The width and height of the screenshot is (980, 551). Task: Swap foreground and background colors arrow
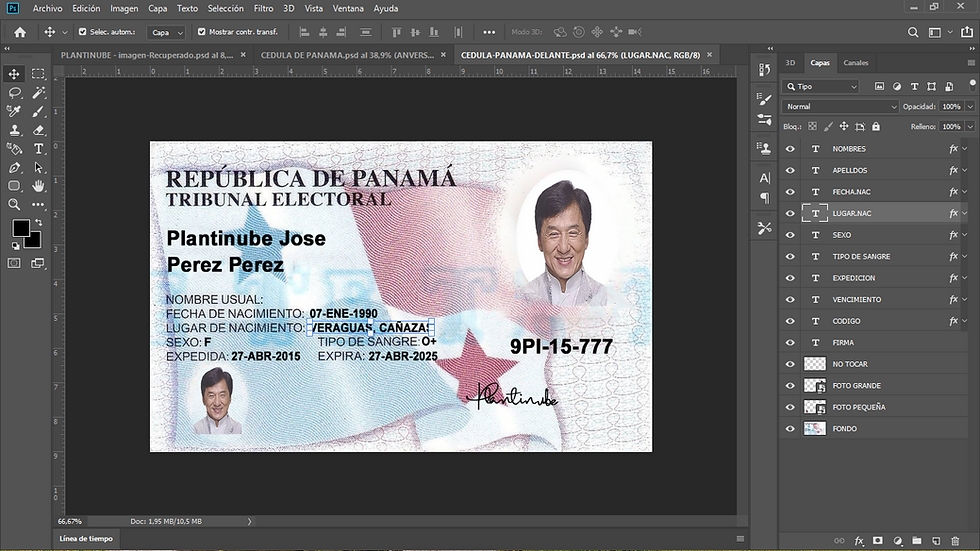39,222
